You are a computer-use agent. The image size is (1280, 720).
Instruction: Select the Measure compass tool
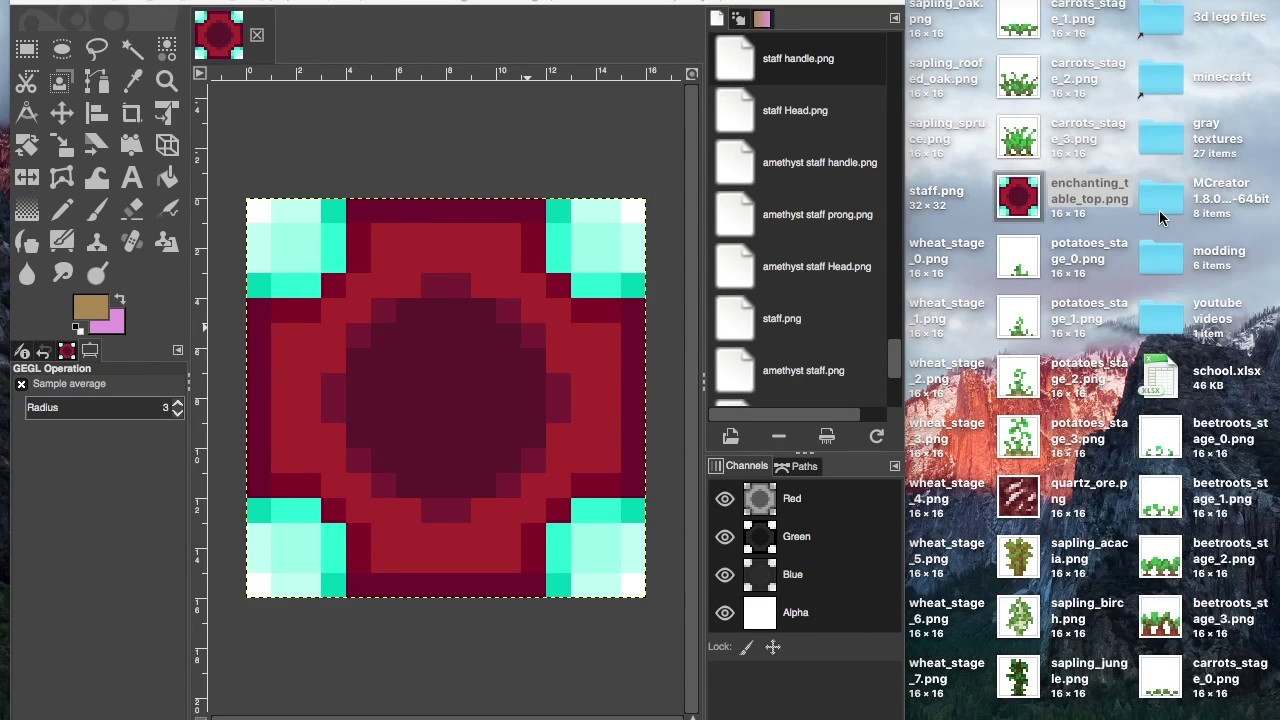click(x=27, y=113)
